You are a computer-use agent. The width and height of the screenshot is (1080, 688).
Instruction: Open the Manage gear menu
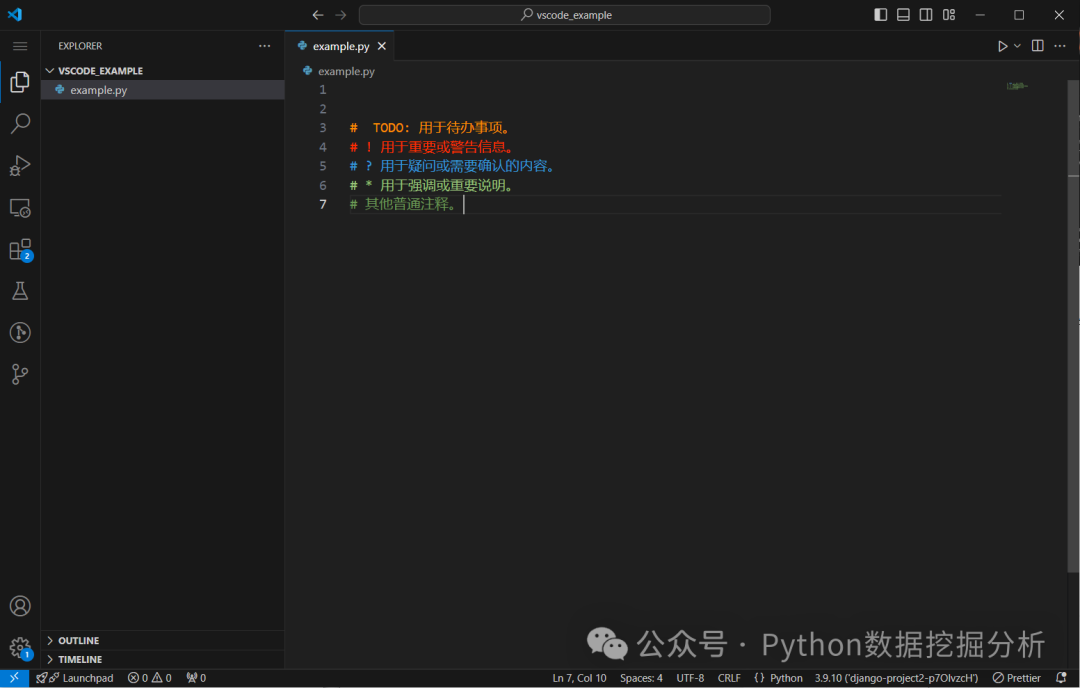[x=20, y=647]
